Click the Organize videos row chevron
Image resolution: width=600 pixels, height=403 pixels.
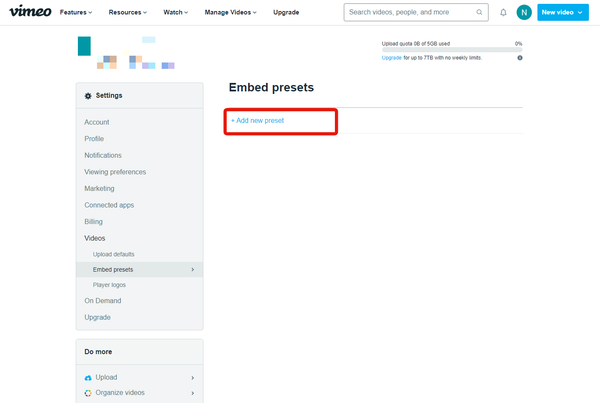pos(192,393)
